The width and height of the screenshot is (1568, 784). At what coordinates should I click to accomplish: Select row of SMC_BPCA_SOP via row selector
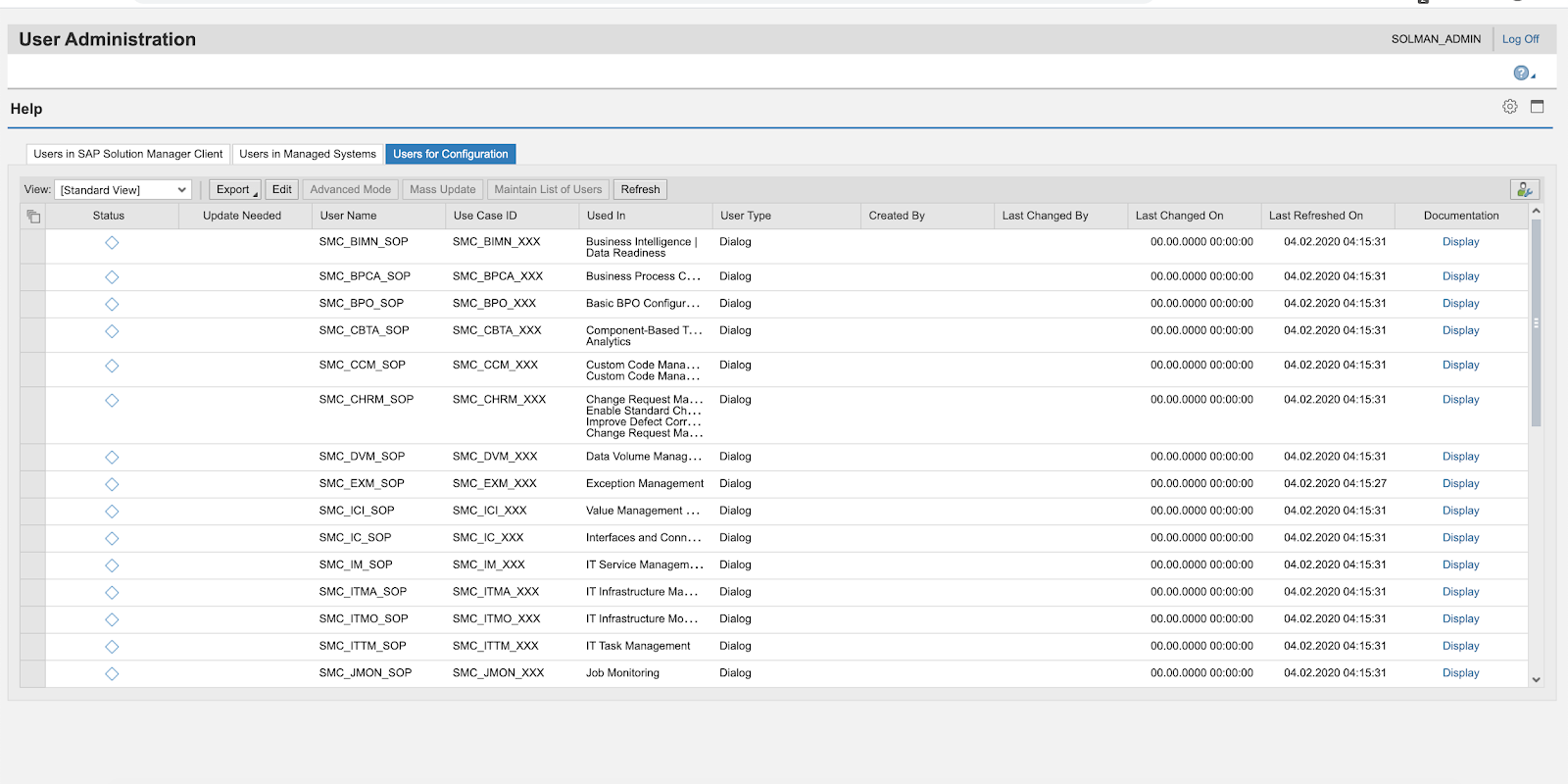(32, 277)
